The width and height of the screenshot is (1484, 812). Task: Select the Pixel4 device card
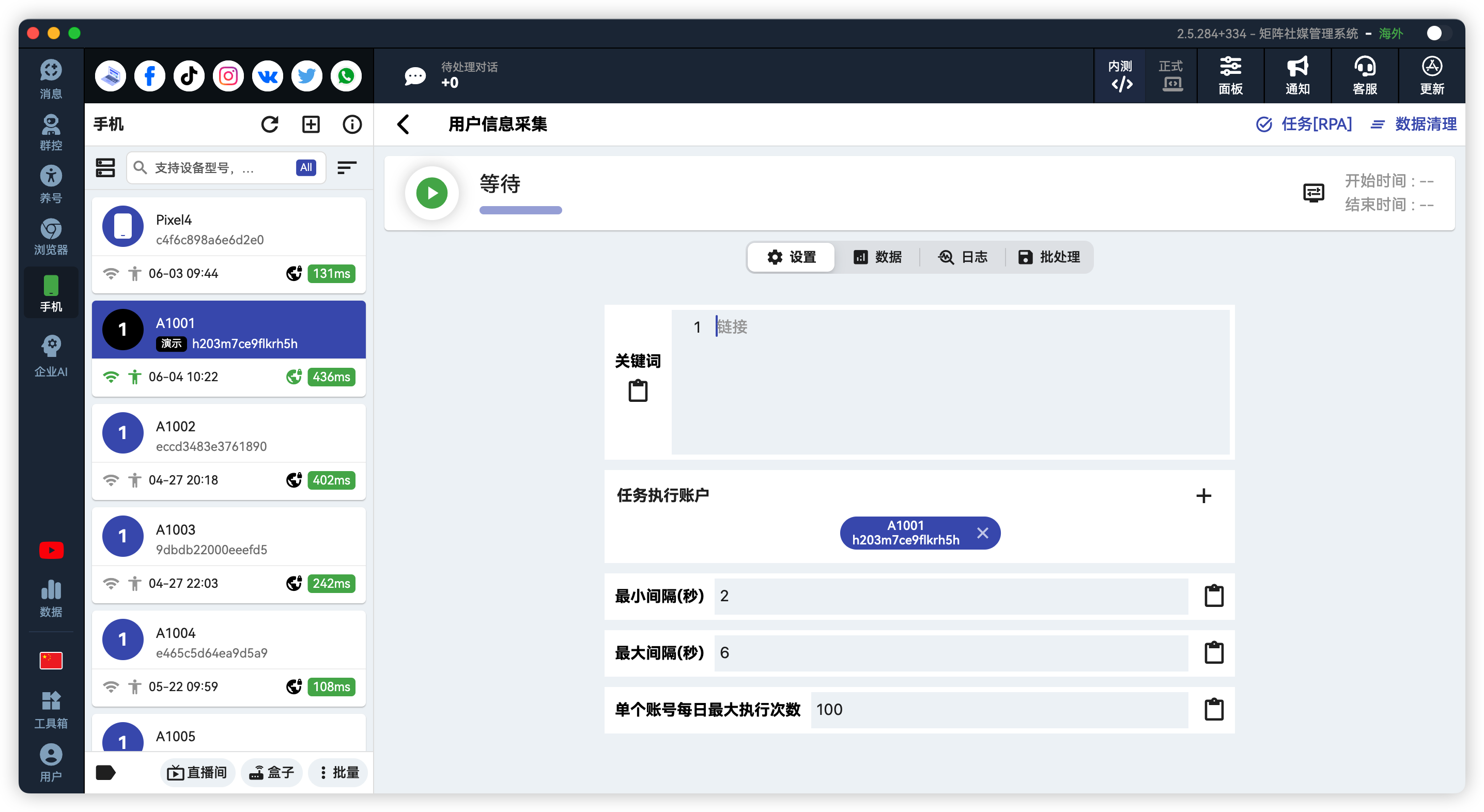click(229, 246)
